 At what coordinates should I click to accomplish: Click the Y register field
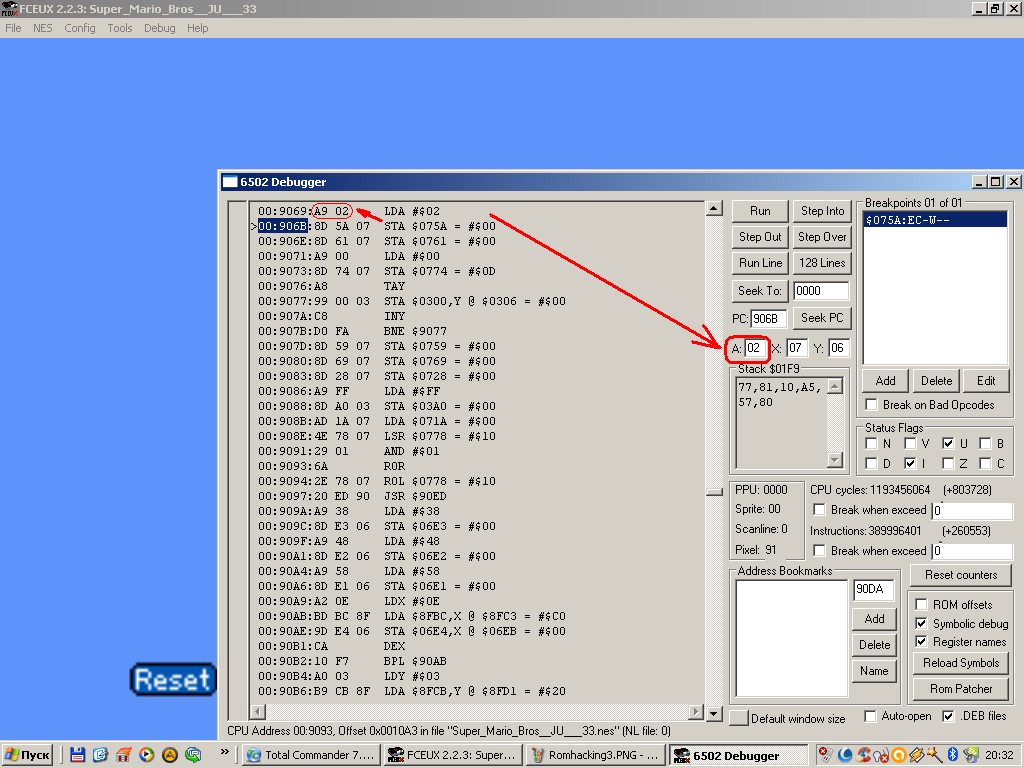(x=839, y=348)
